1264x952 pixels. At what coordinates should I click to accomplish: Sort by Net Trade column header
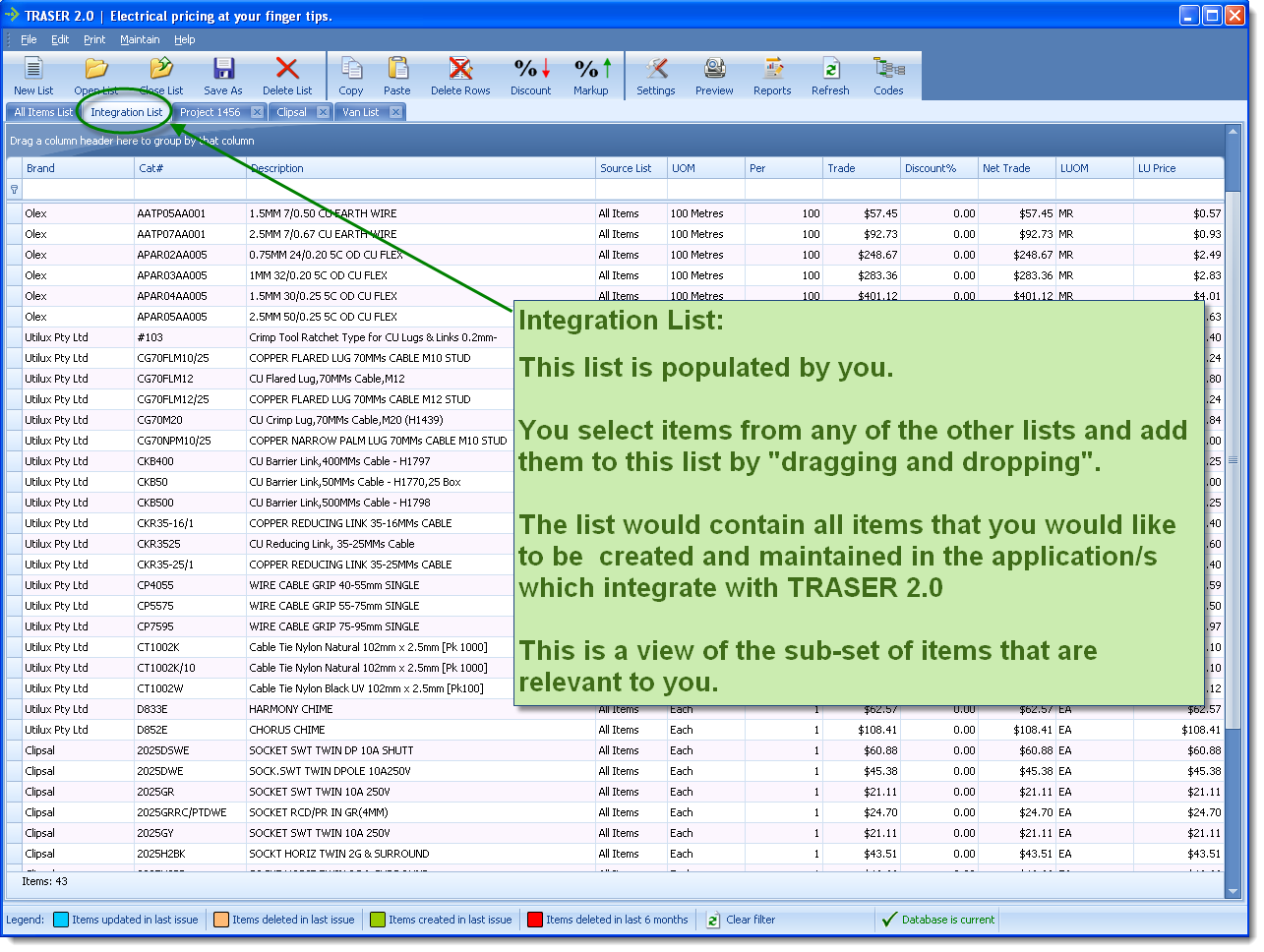(1016, 168)
